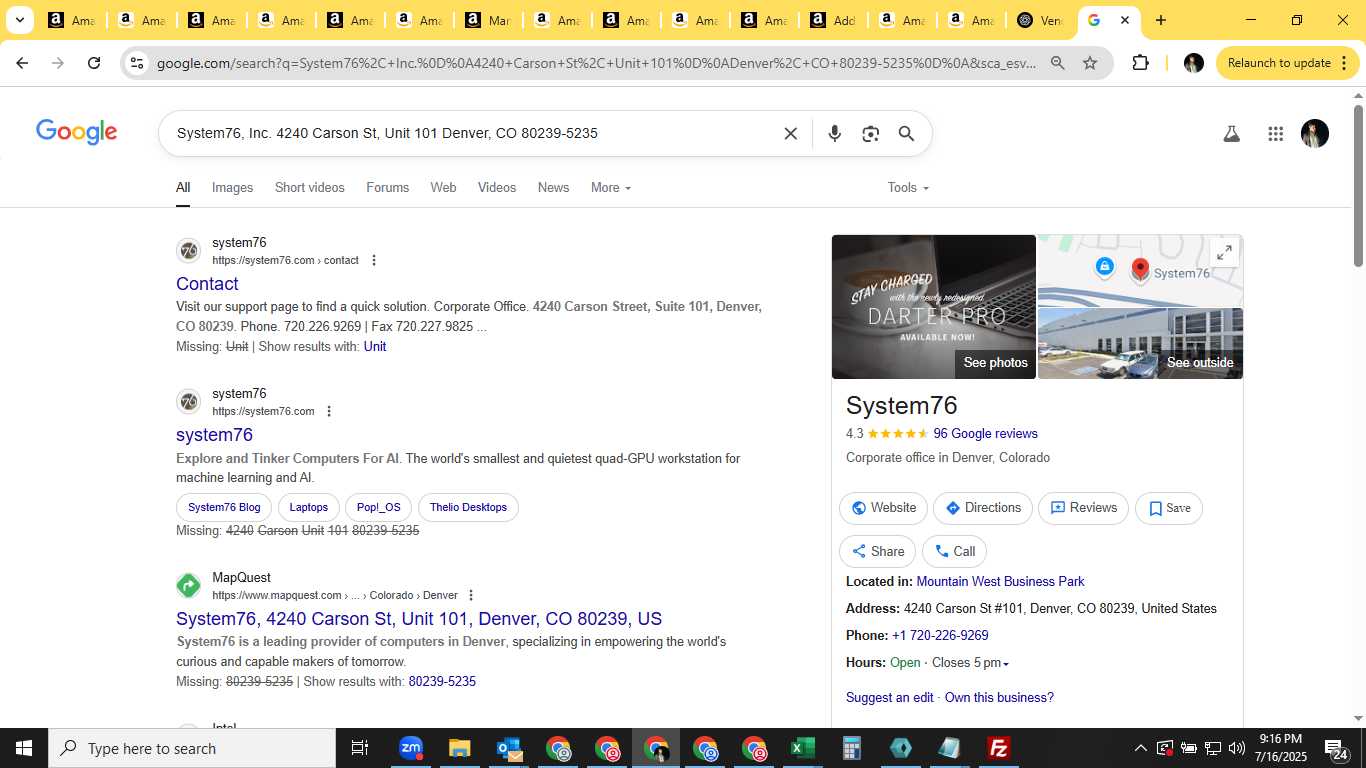
Task: Open Search by image camera icon
Action: [x=871, y=134]
